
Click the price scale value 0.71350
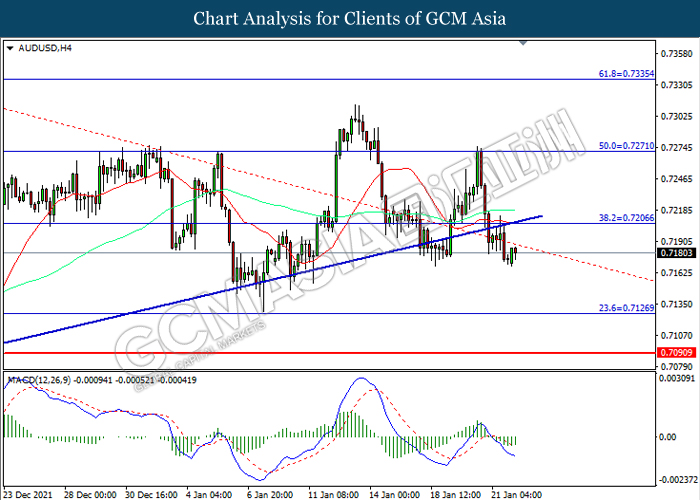coord(676,304)
